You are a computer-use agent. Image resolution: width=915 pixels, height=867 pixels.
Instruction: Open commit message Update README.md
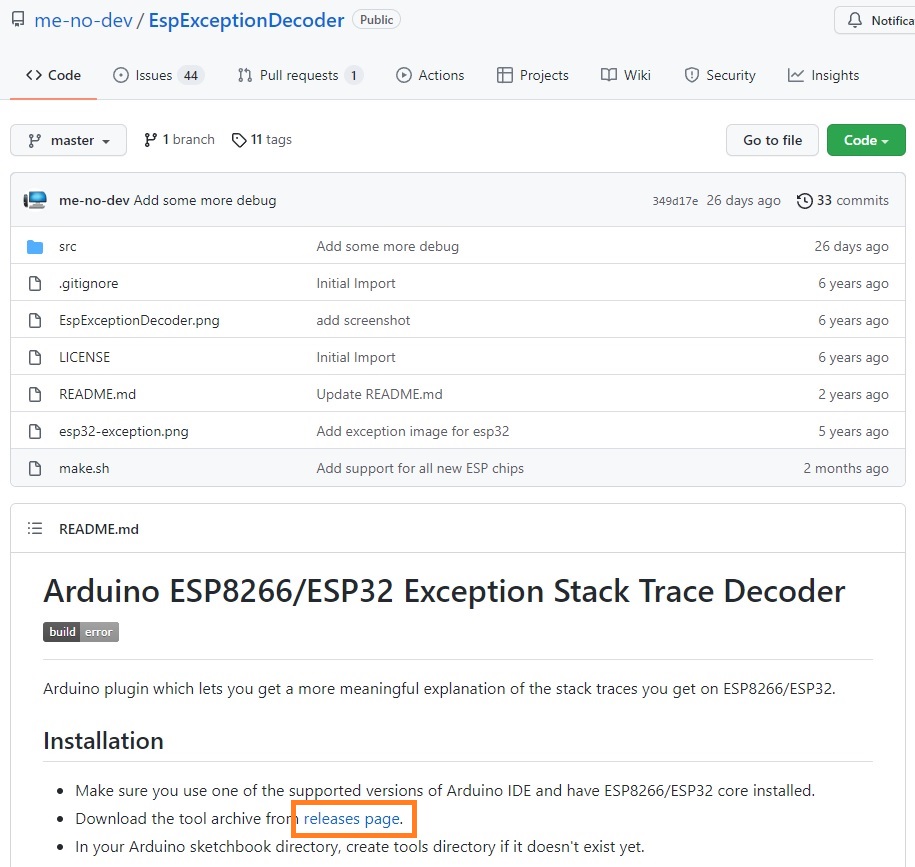[379, 394]
